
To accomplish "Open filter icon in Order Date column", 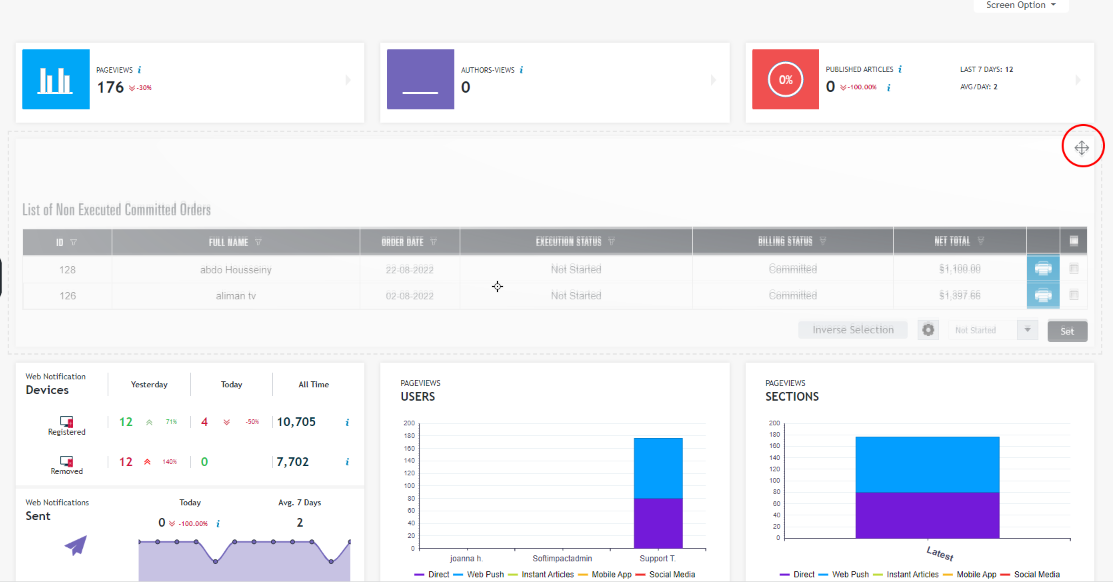I will coord(433,242).
